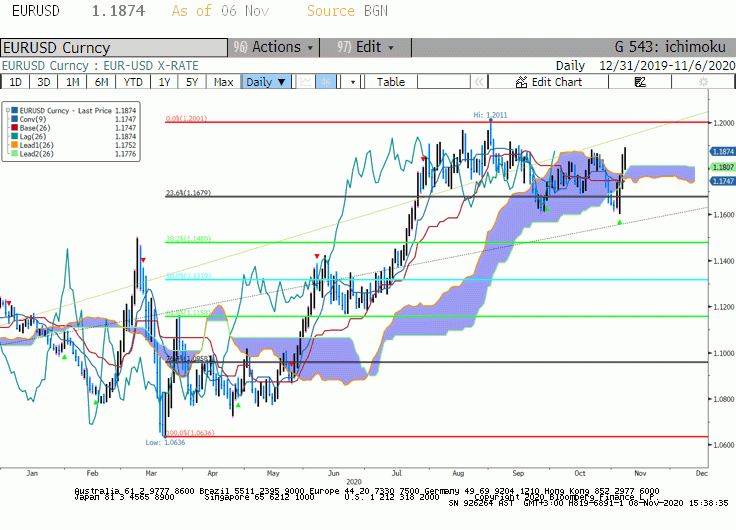This screenshot has width=736, height=530.
Task: Click the Nov label on time axis
Action: click(640, 473)
